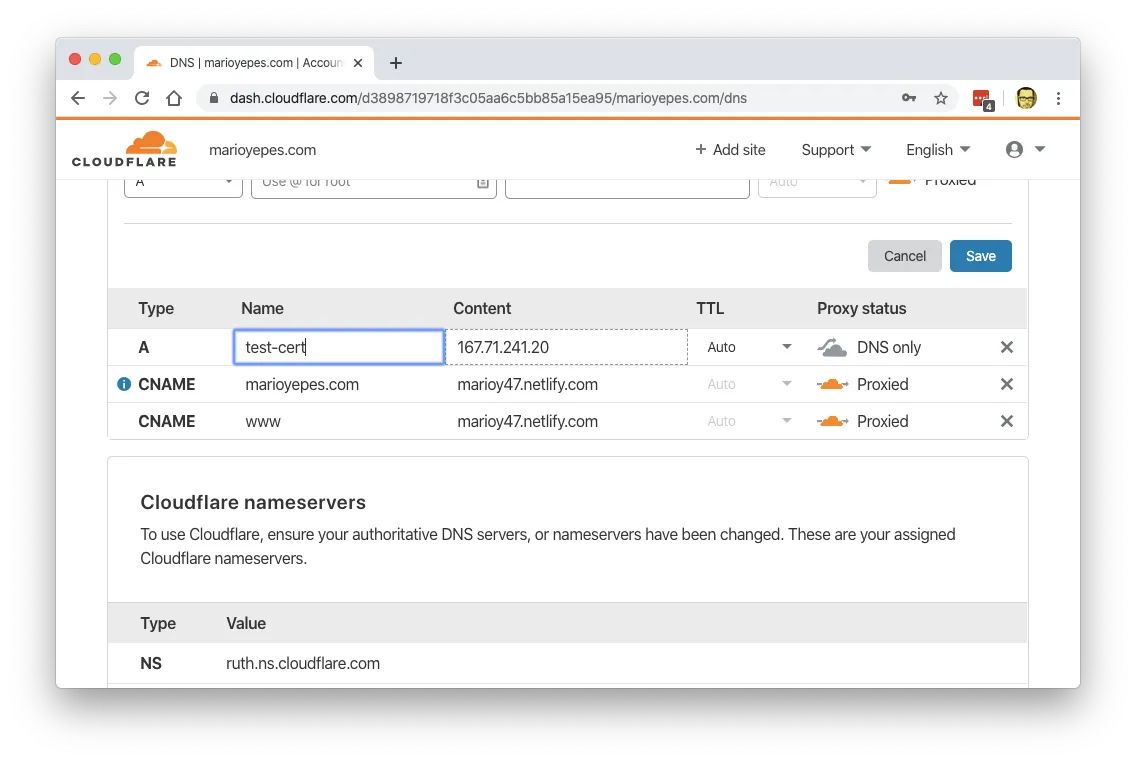Click the Content field with 167.71.241.20
The width and height of the screenshot is (1136, 762).
567,347
